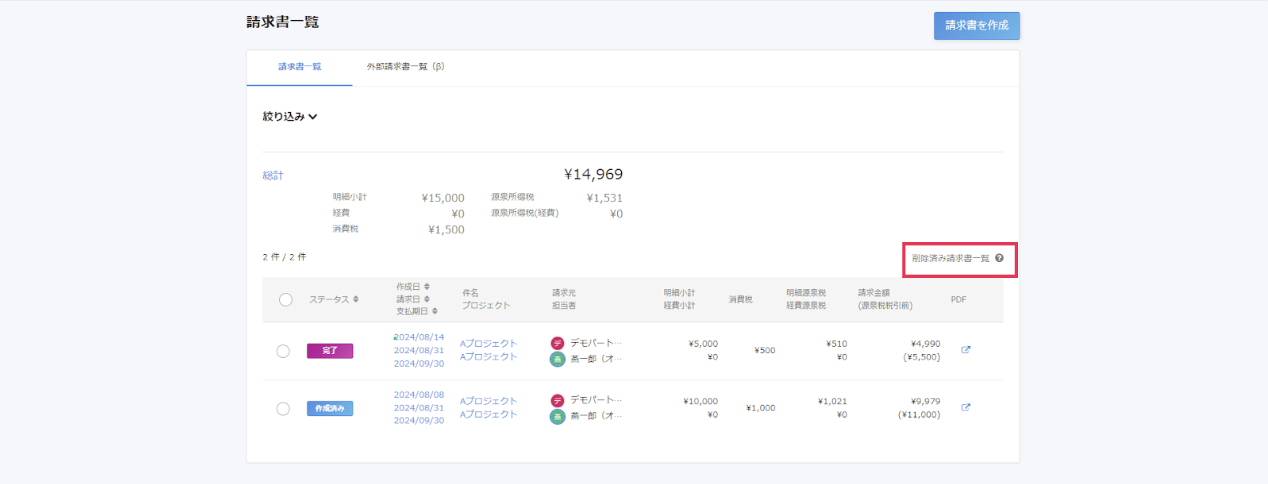
Task: Open PDF link icon for 作成済み invoice row
Action: point(965,407)
